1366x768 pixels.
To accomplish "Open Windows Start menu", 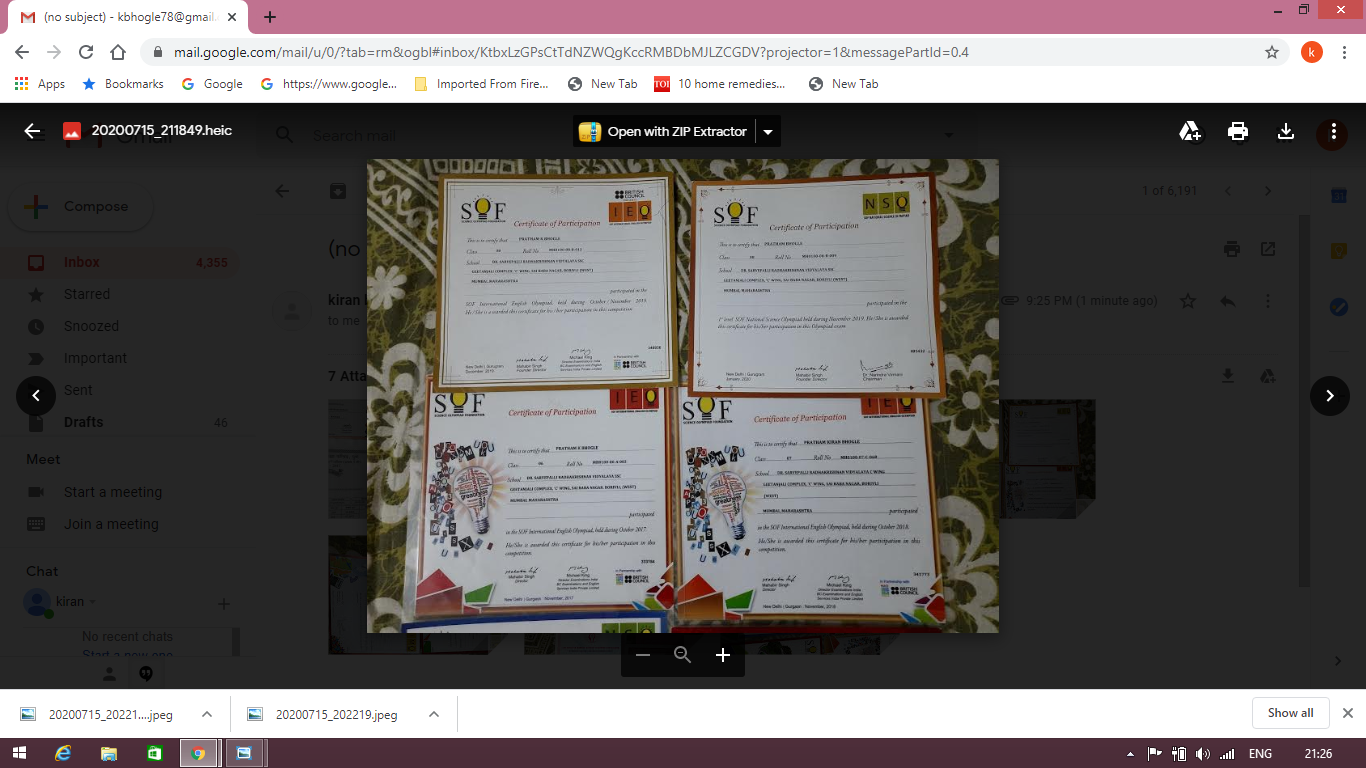I will click(19, 753).
